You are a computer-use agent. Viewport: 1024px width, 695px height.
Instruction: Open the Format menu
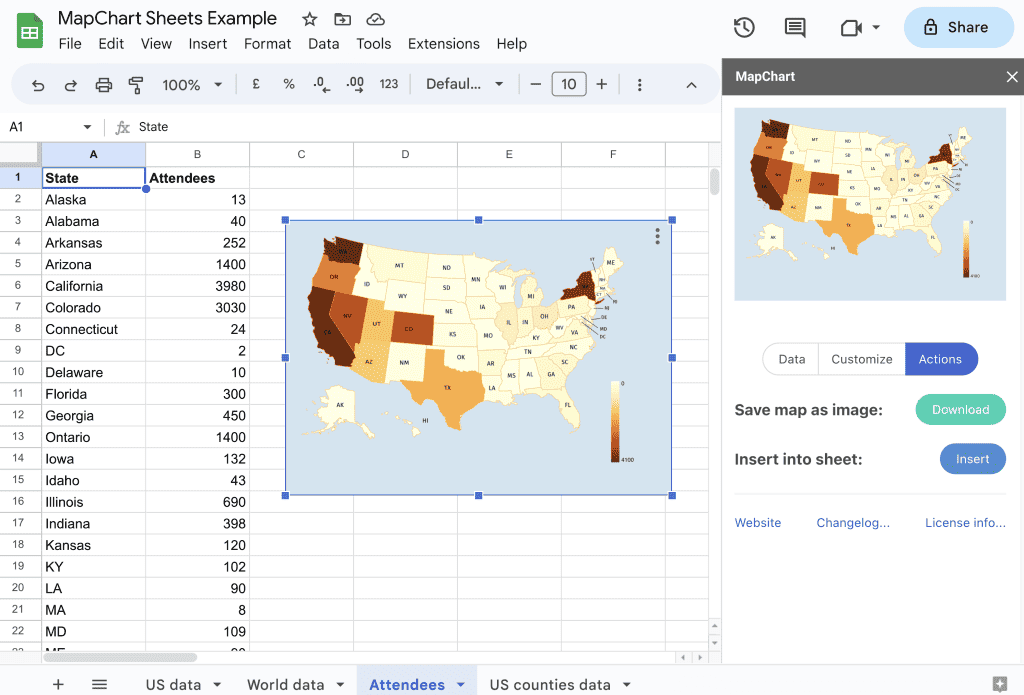tap(268, 44)
